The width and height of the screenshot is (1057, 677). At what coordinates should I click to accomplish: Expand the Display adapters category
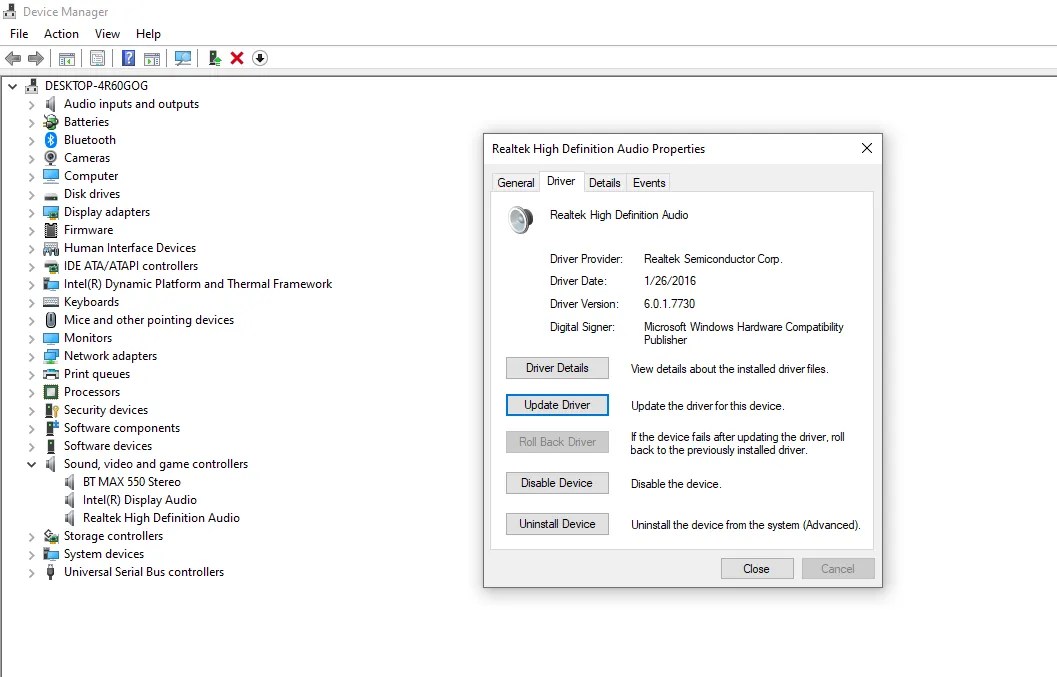tap(30, 212)
